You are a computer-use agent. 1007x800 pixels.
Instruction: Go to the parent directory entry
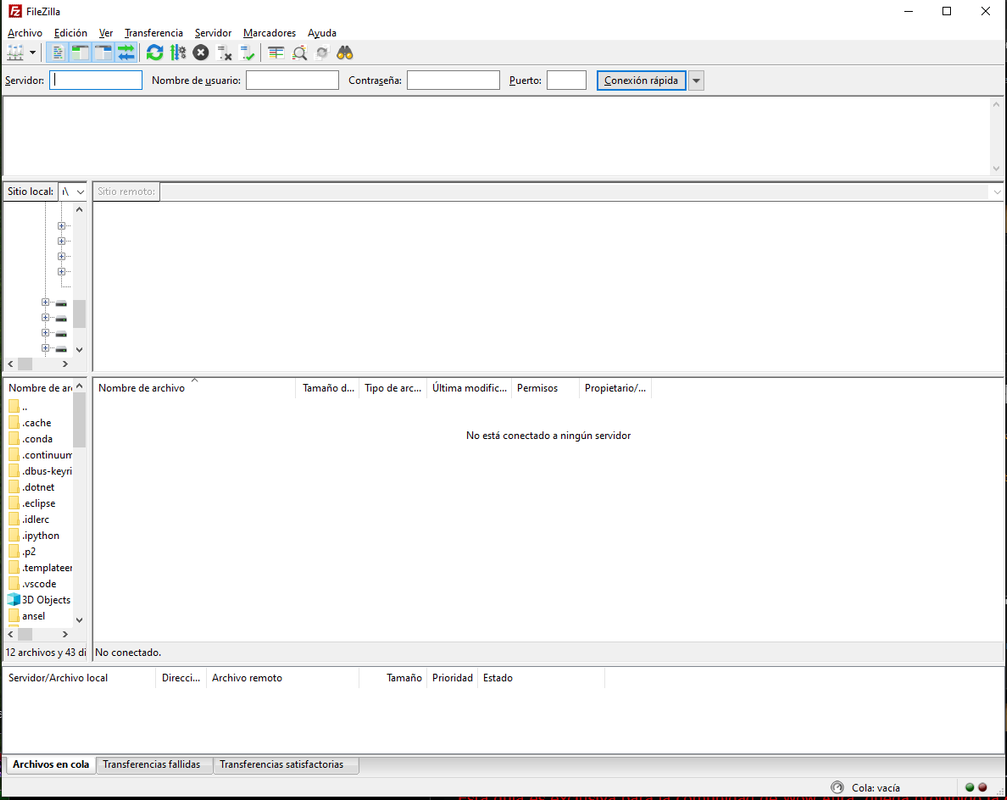(x=24, y=407)
